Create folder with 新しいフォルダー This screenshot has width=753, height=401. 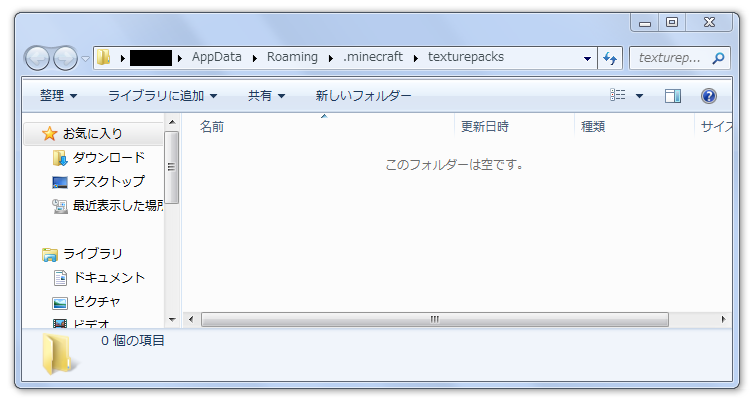(363, 96)
